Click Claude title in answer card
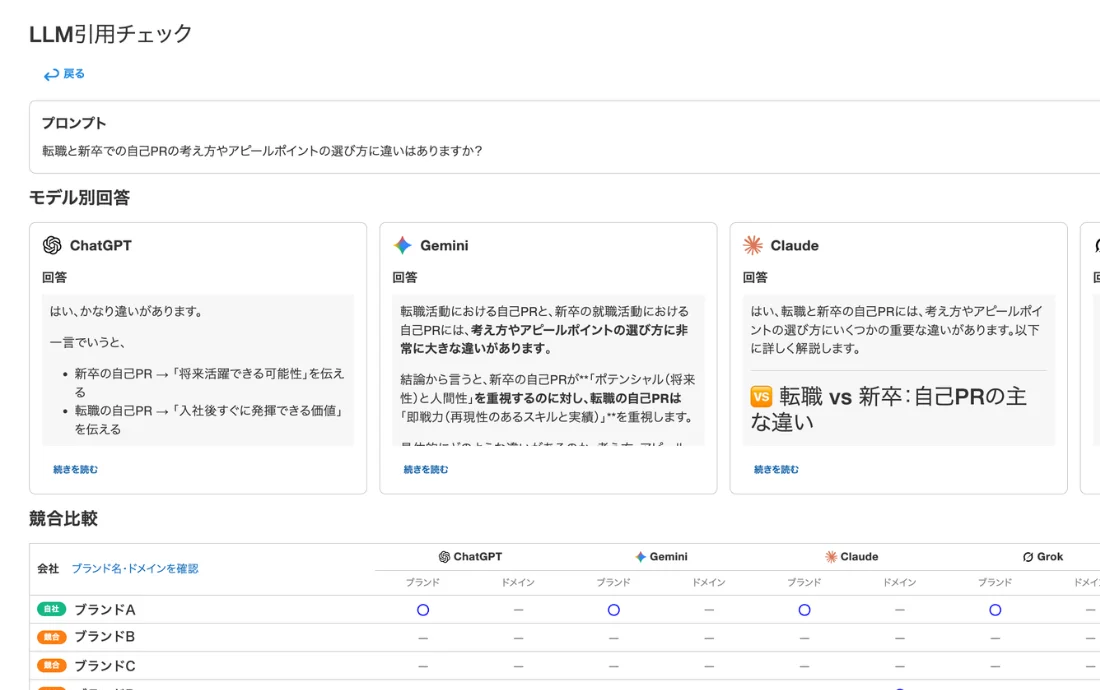This screenshot has width=1100, height=690. 794,245
